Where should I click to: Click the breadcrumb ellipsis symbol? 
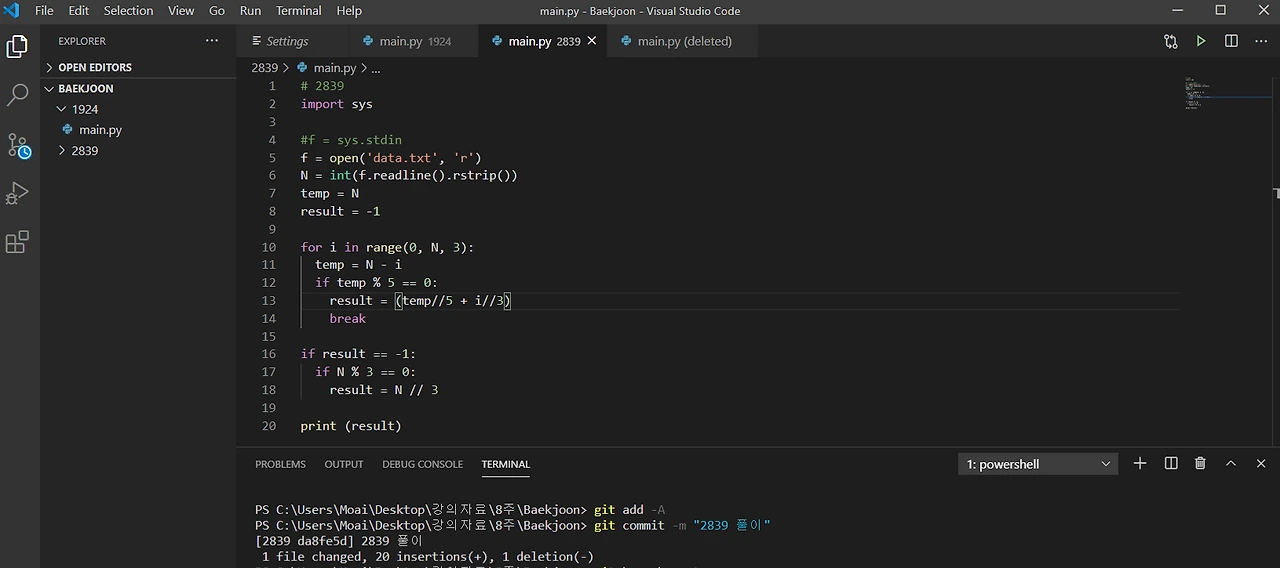pos(376,68)
